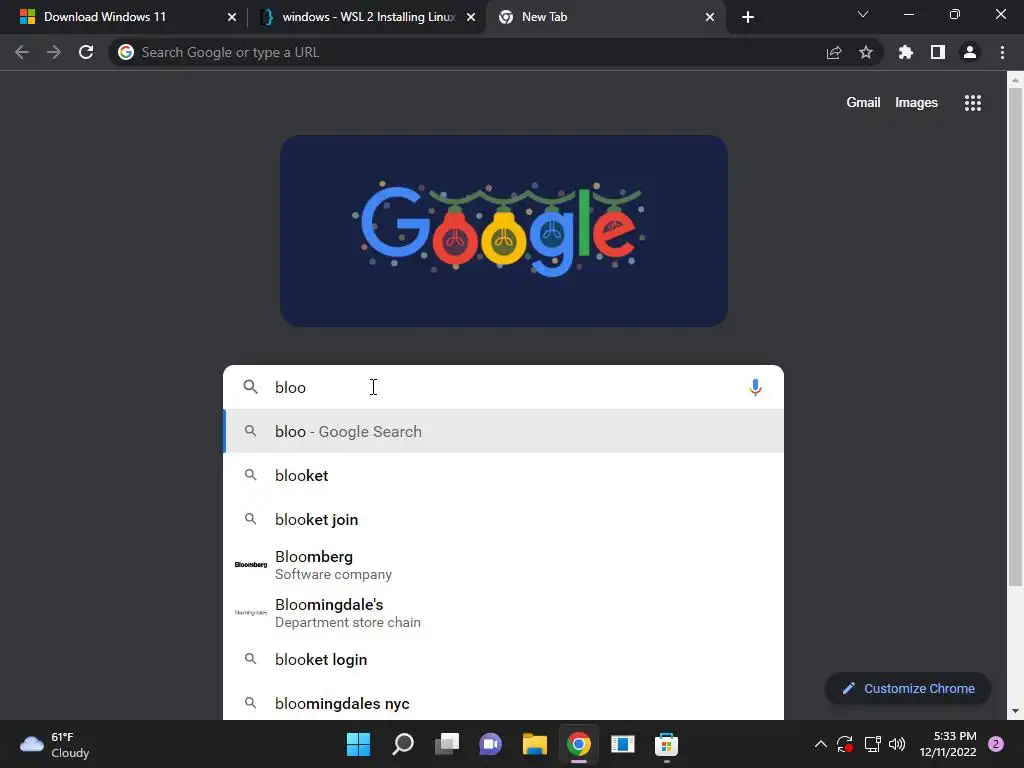Click the sync update tray icon

click(x=845, y=744)
